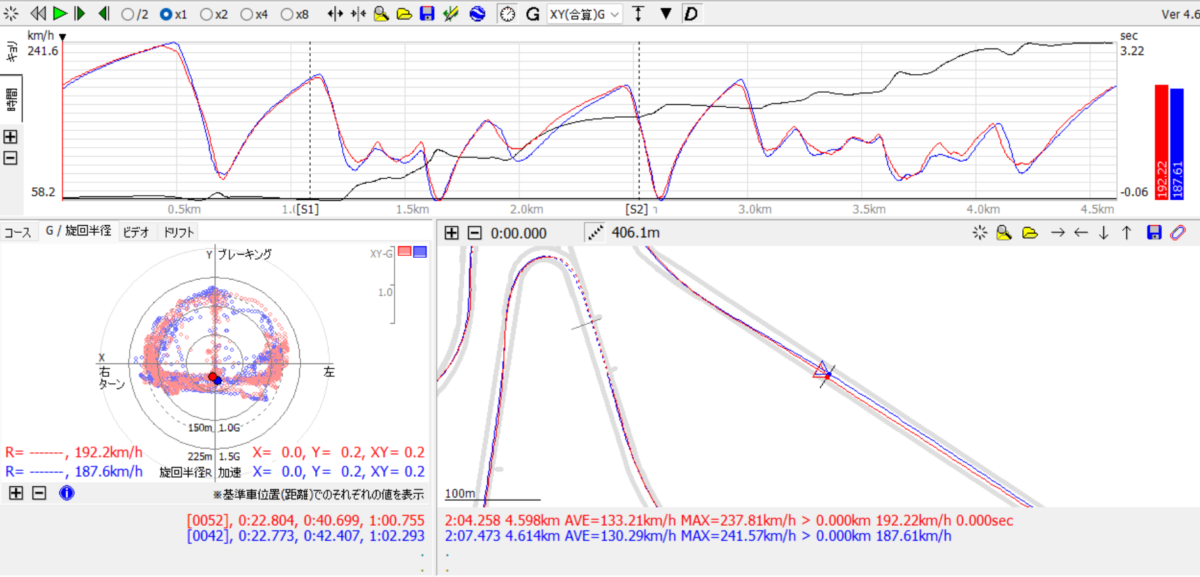Viewport: 1200px width, 577px height.
Task: Click the paperclip icon above the map
Action: pos(1179,232)
